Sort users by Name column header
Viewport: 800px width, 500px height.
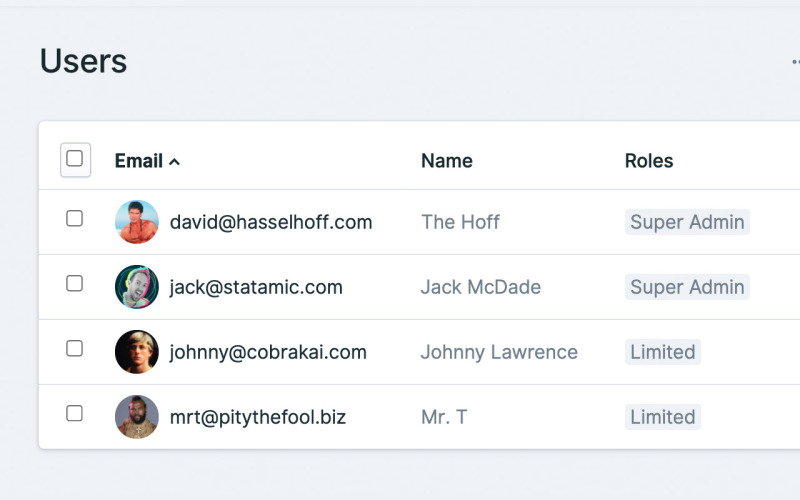coord(446,161)
